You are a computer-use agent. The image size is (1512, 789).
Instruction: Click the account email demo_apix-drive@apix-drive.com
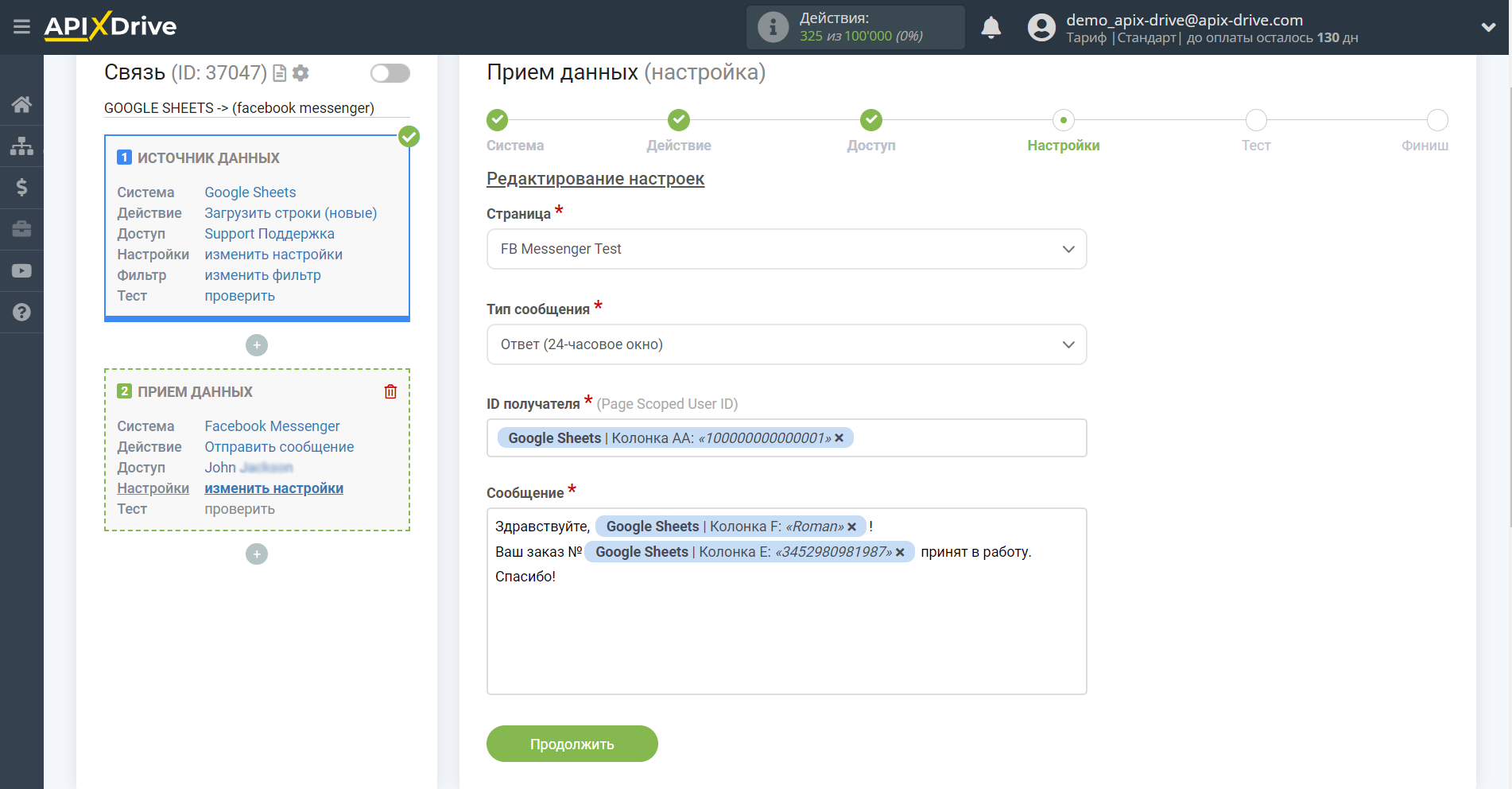click(1184, 20)
